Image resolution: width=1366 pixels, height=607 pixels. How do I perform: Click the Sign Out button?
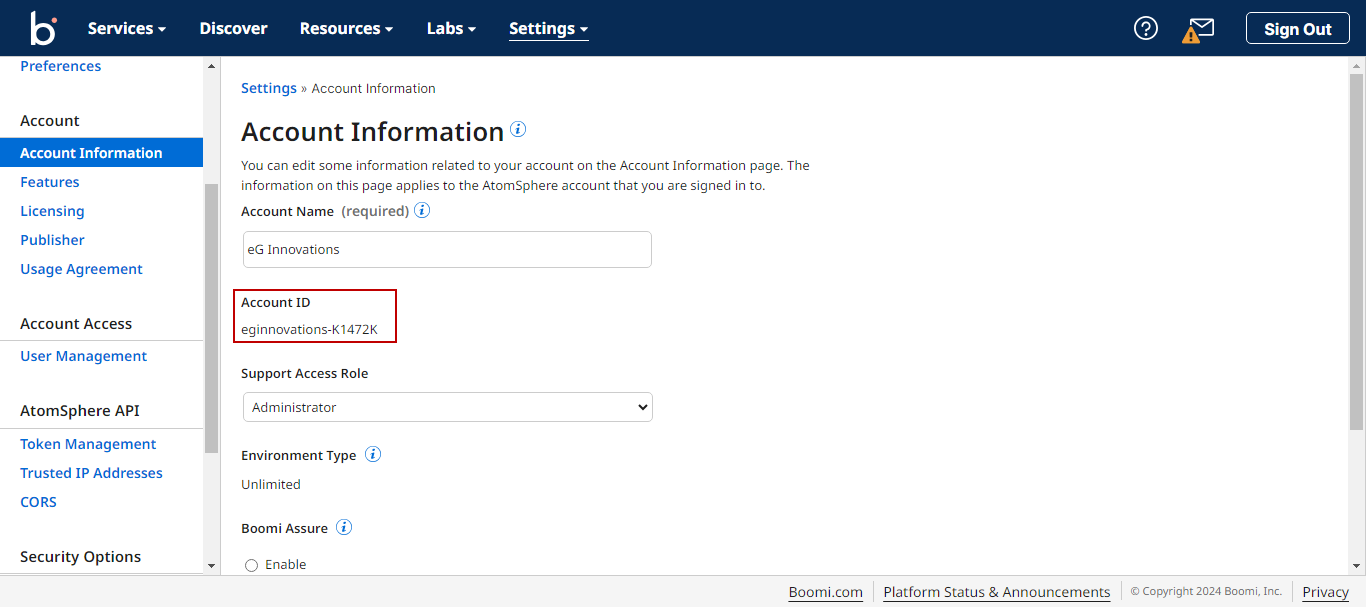1297,28
